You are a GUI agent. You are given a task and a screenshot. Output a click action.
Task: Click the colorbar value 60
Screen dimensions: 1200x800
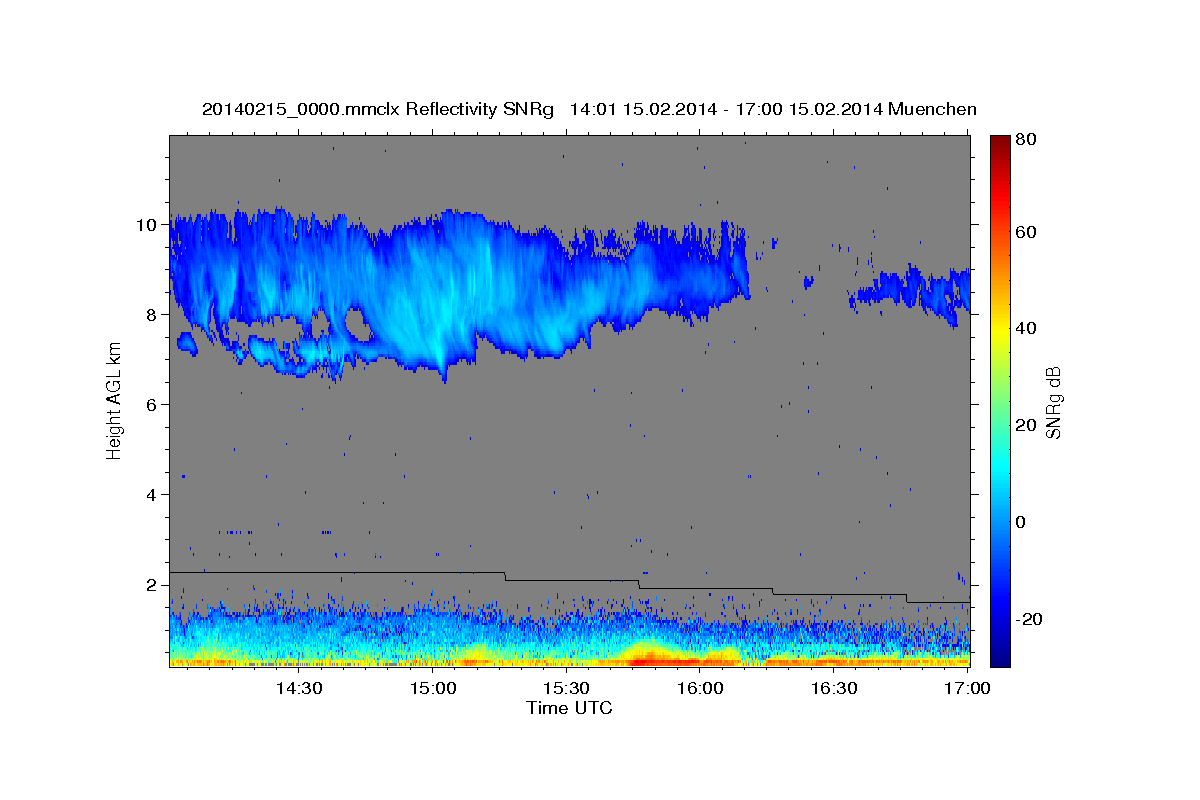(1028, 232)
